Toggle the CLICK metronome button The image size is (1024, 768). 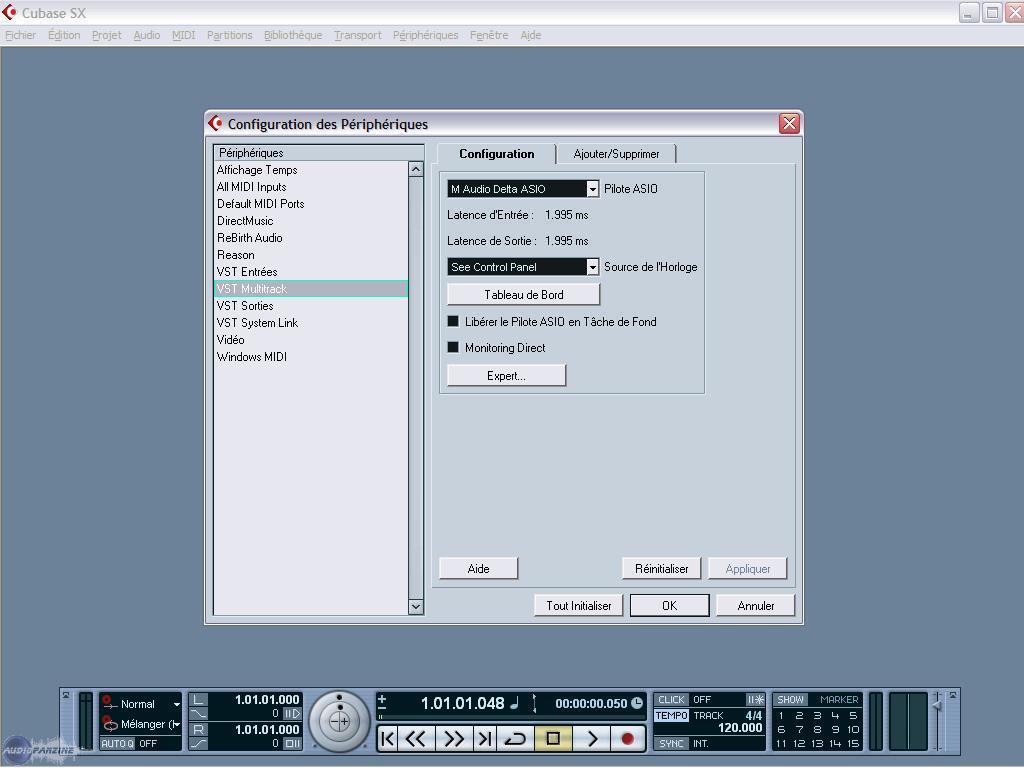(x=671, y=699)
